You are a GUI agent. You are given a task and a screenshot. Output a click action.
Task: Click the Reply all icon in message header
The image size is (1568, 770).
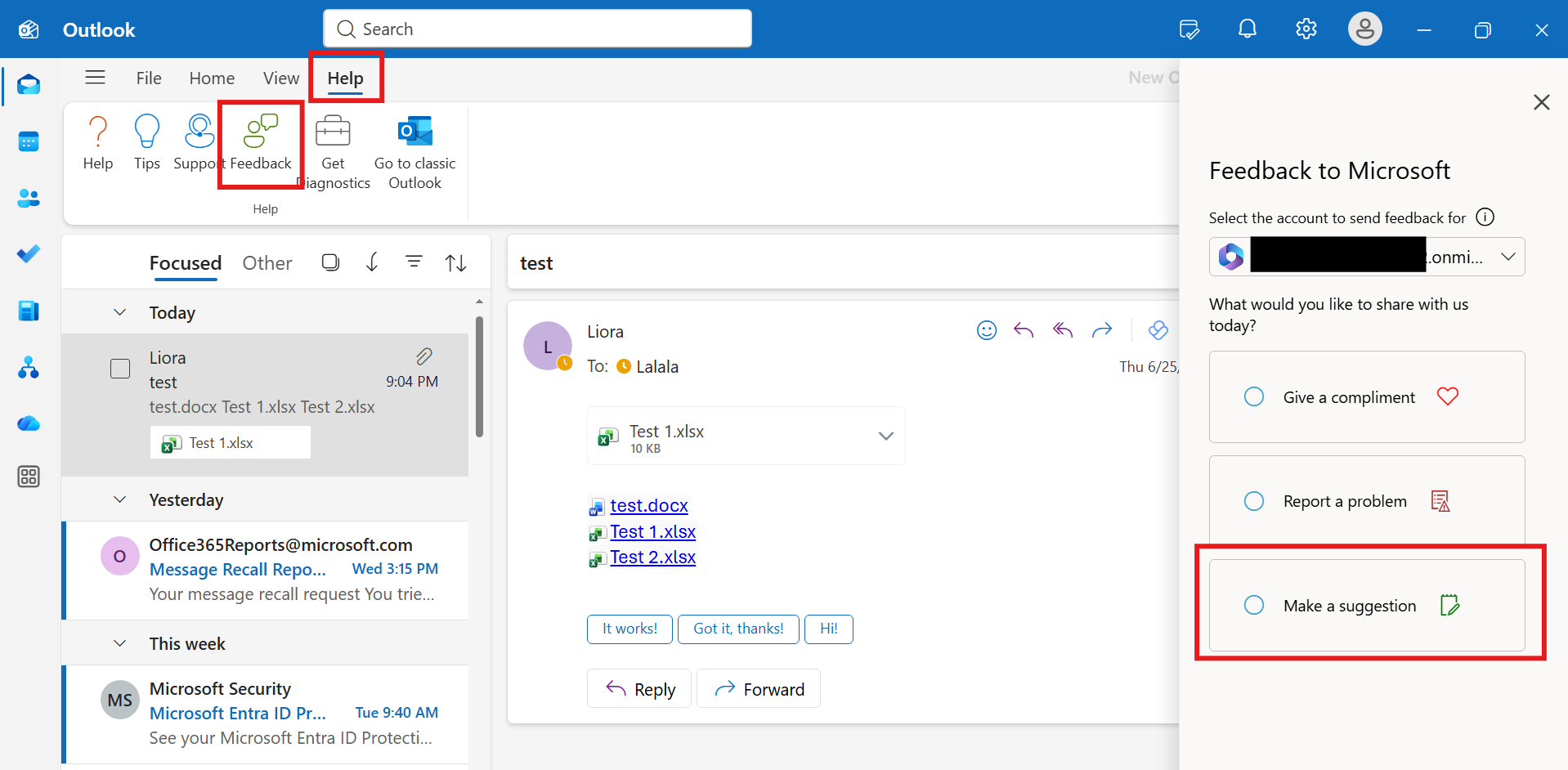tap(1063, 330)
